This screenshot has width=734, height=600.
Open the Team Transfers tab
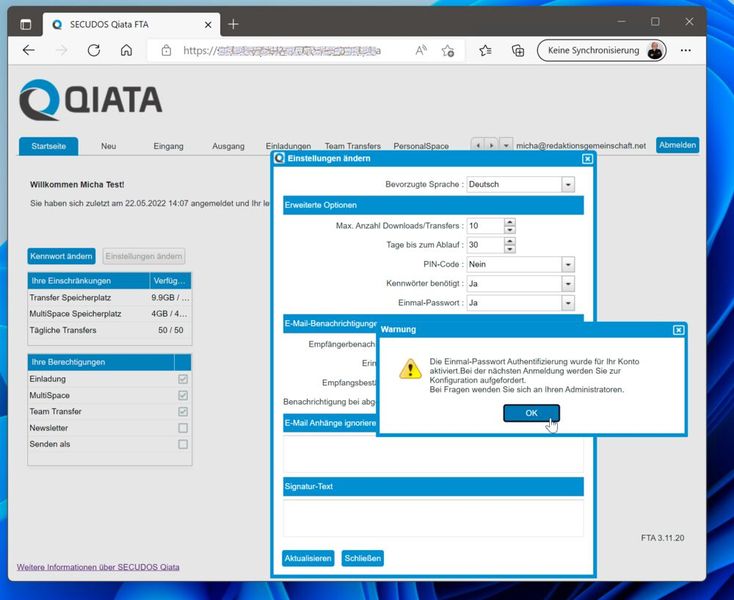(x=353, y=146)
